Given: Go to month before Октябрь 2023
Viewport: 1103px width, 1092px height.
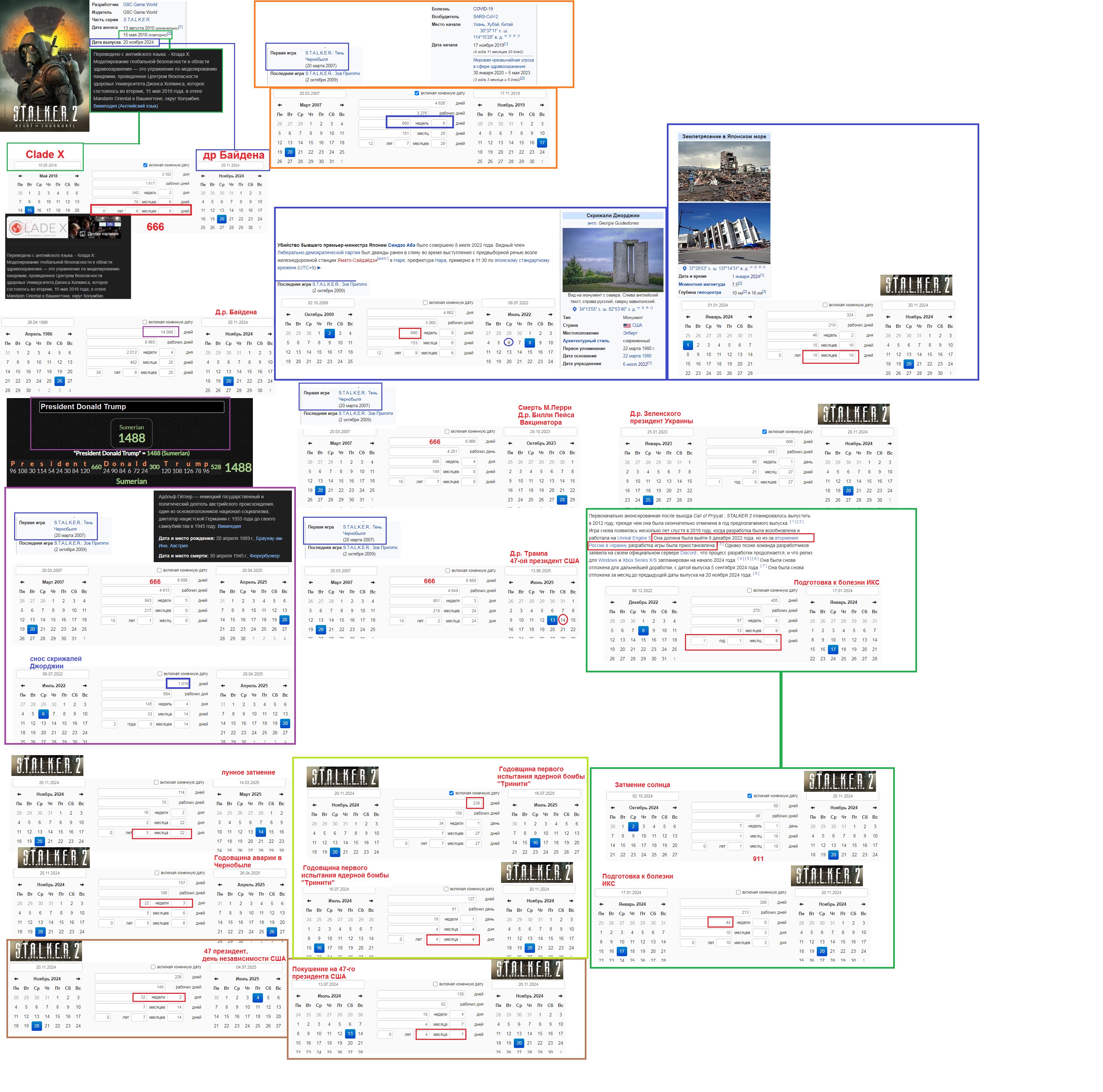Looking at the screenshot, I should (x=510, y=443).
